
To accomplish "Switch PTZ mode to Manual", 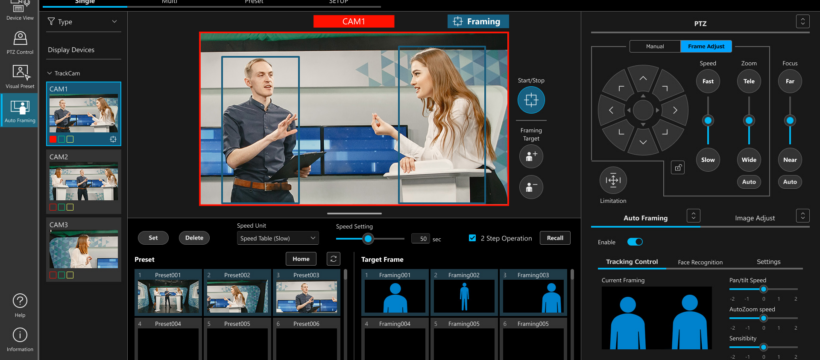I will (x=655, y=47).
